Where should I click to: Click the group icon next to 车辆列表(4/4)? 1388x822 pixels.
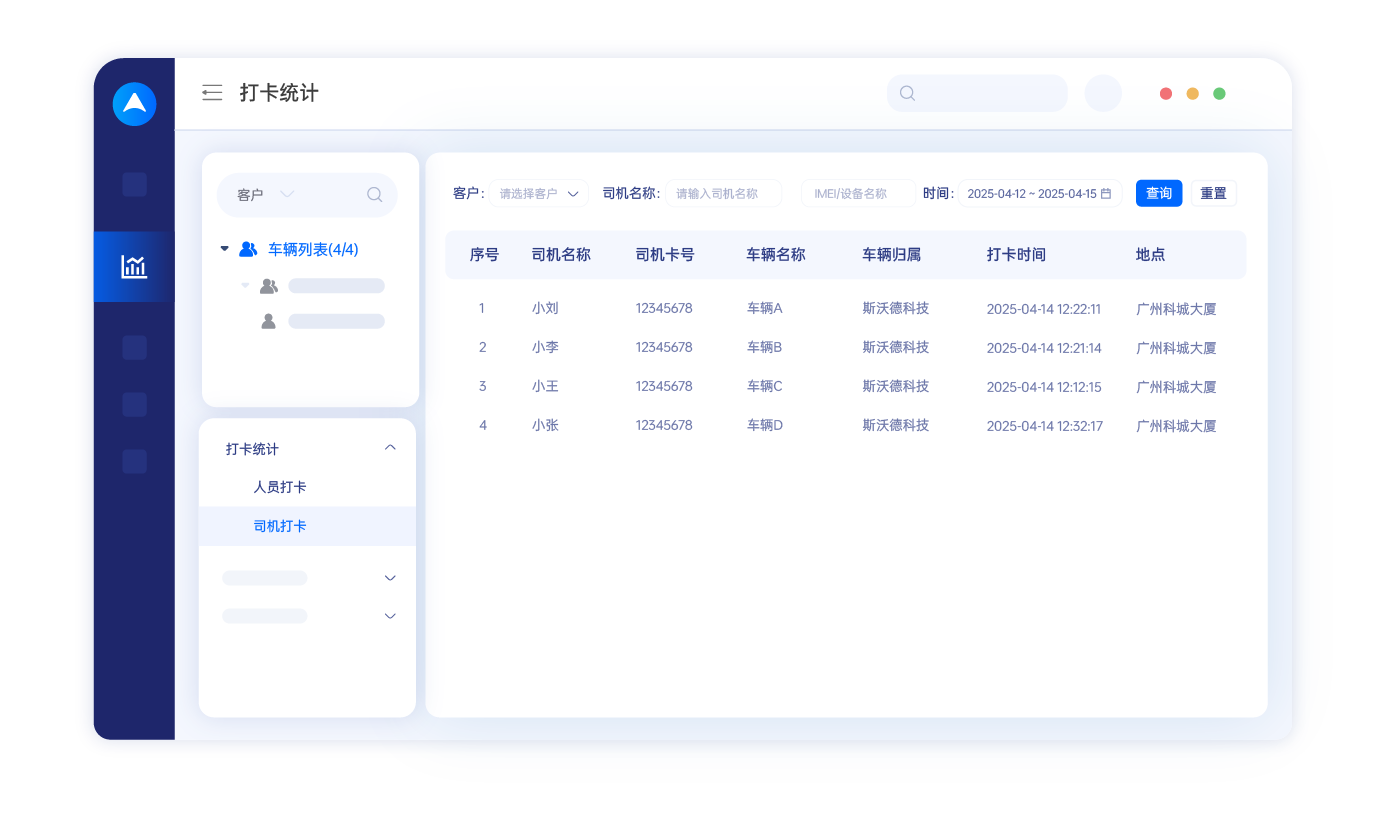(248, 249)
